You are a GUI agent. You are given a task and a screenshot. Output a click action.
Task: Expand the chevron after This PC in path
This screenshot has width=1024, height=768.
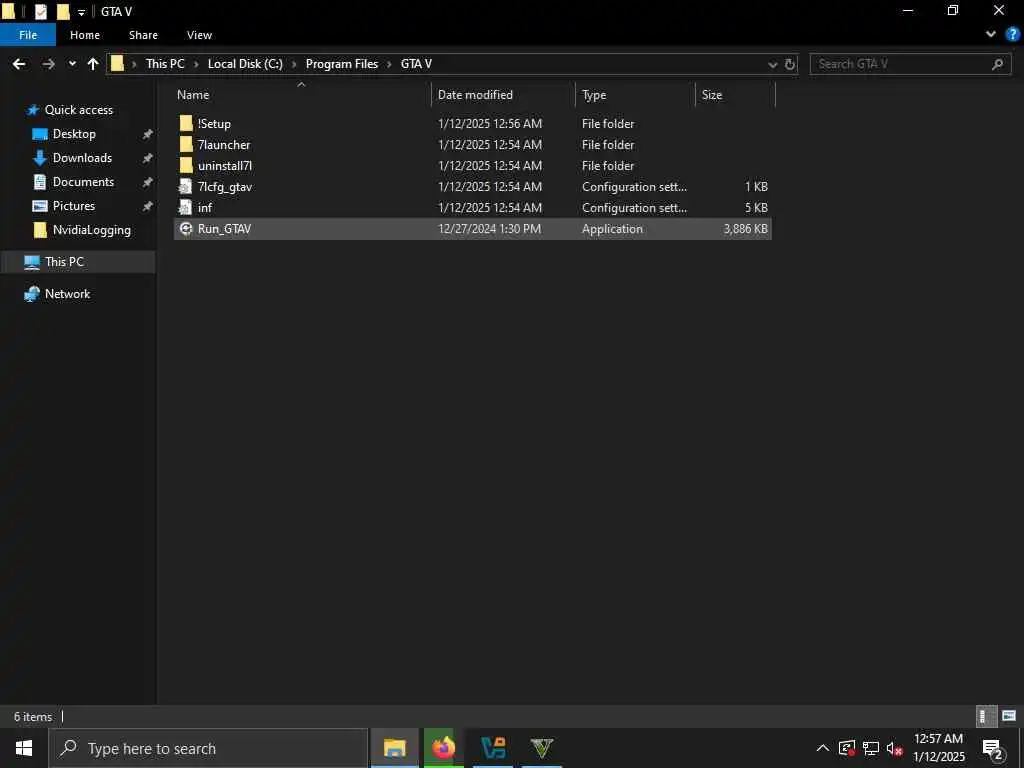click(x=196, y=64)
